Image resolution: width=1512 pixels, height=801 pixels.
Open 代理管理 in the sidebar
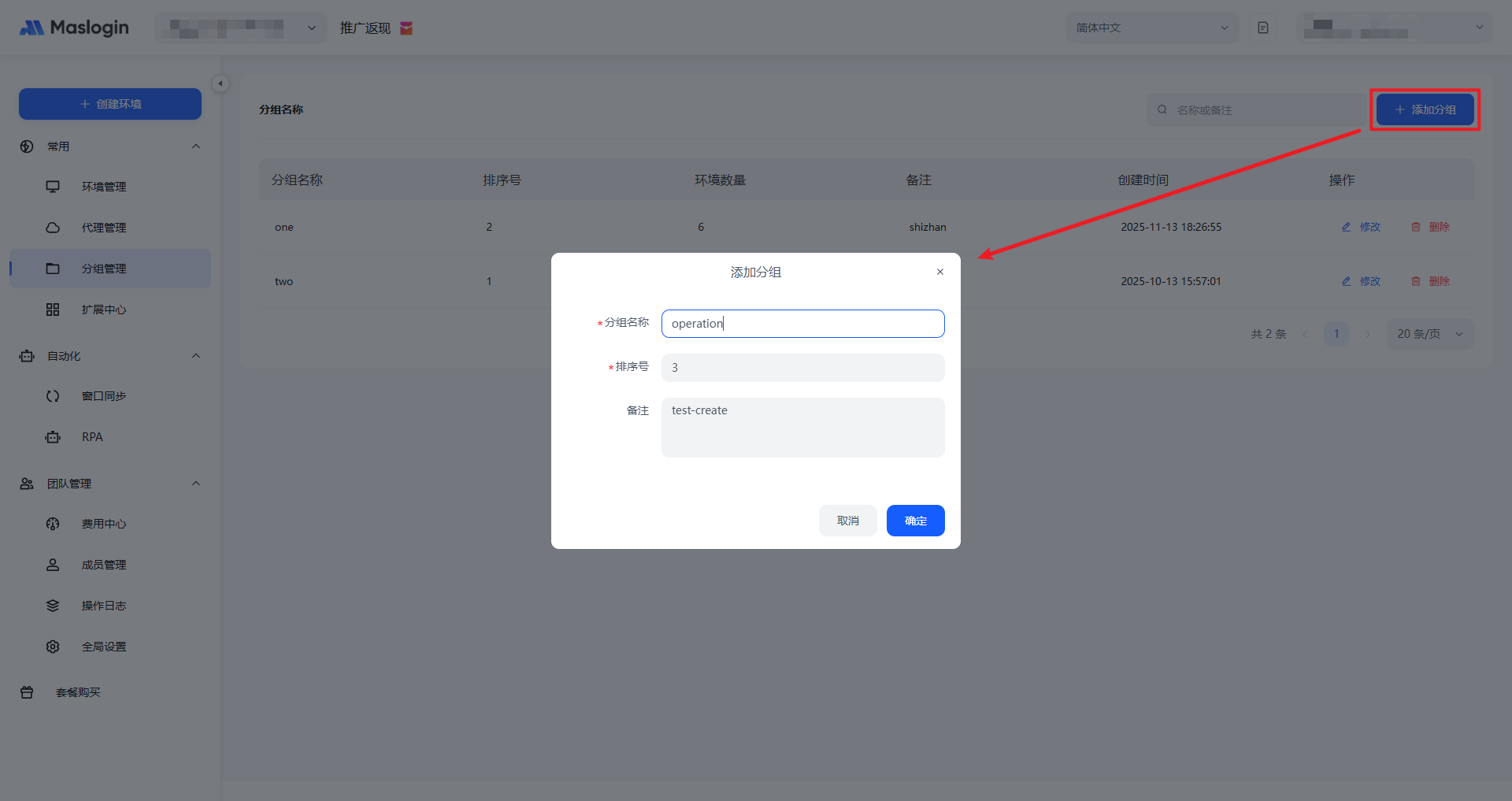pos(103,228)
